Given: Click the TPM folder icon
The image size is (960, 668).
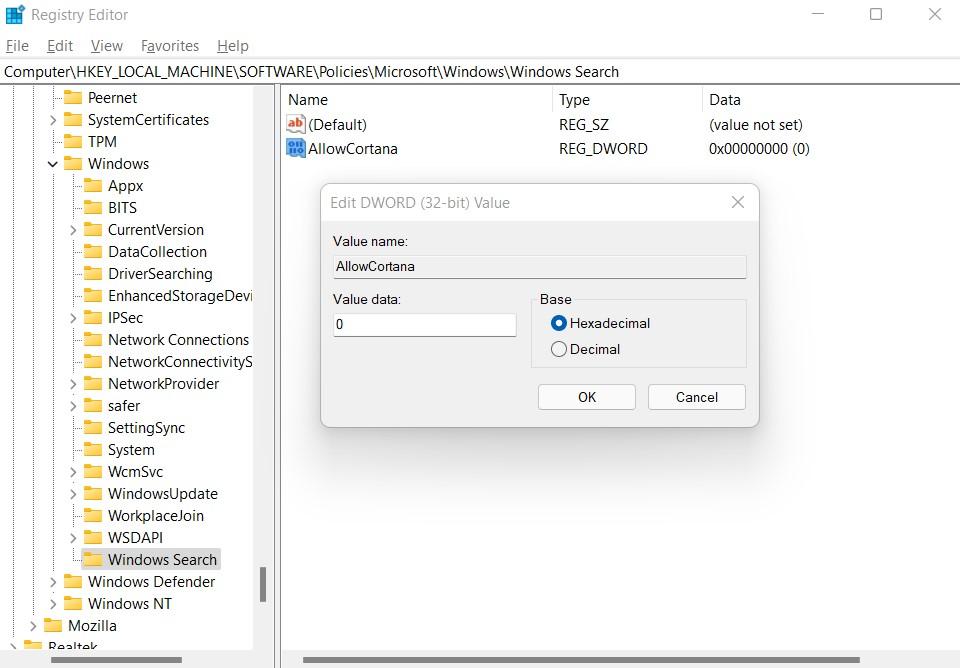Looking at the screenshot, I should pyautogui.click(x=73, y=142).
